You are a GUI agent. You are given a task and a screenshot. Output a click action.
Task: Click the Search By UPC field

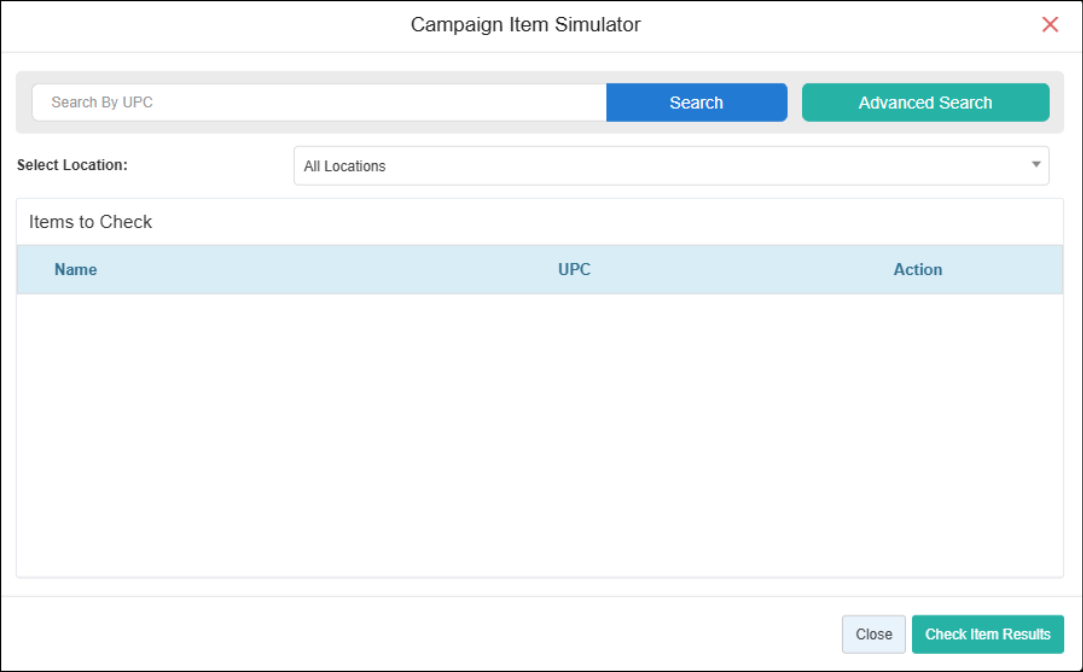pos(319,102)
